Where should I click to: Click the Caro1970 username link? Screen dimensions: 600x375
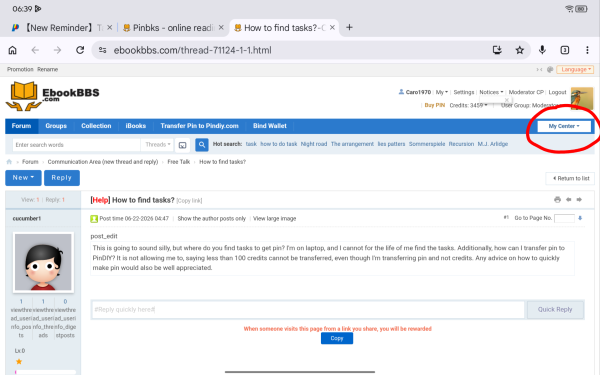[418, 92]
